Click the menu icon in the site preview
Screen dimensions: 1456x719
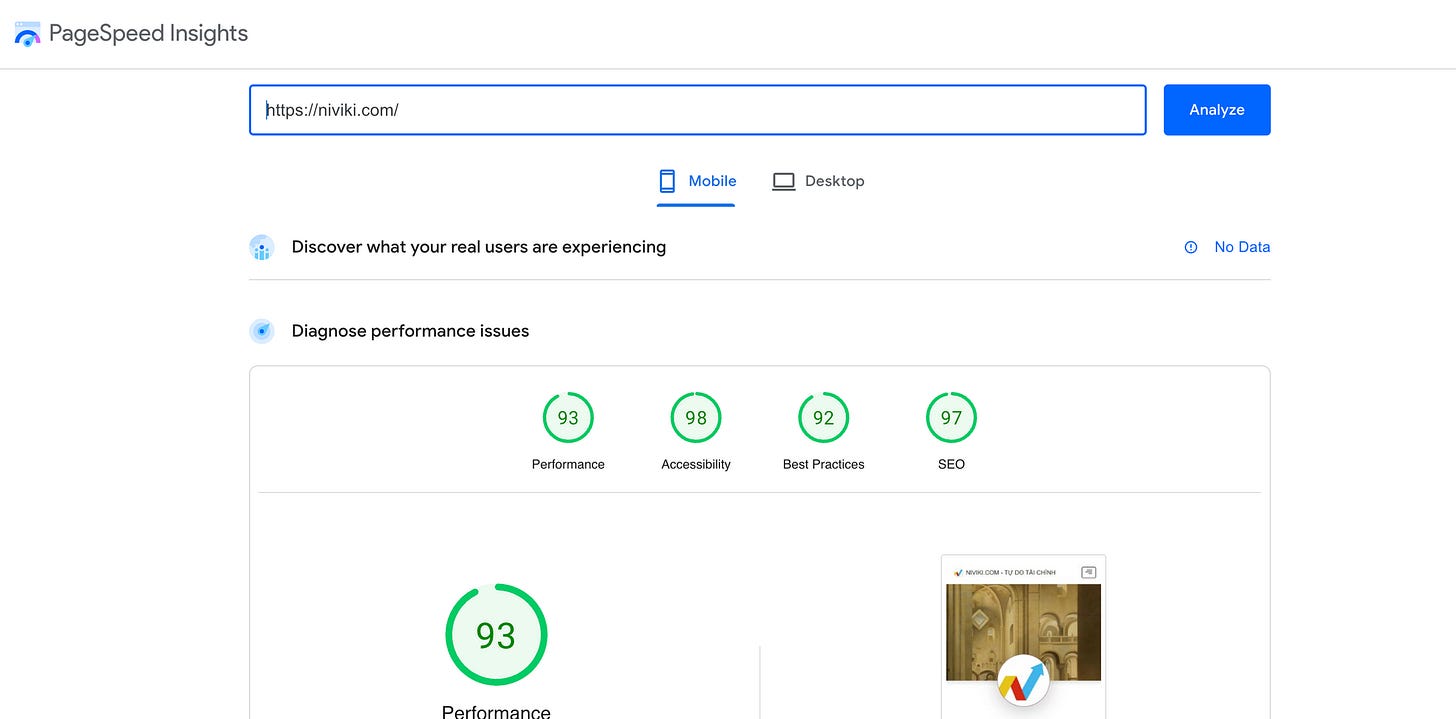(x=1089, y=572)
